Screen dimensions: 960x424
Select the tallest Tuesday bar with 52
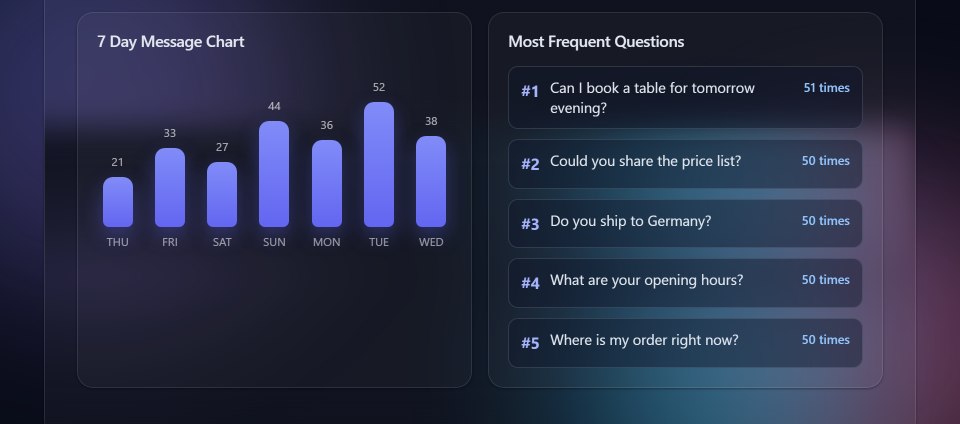pos(379,165)
